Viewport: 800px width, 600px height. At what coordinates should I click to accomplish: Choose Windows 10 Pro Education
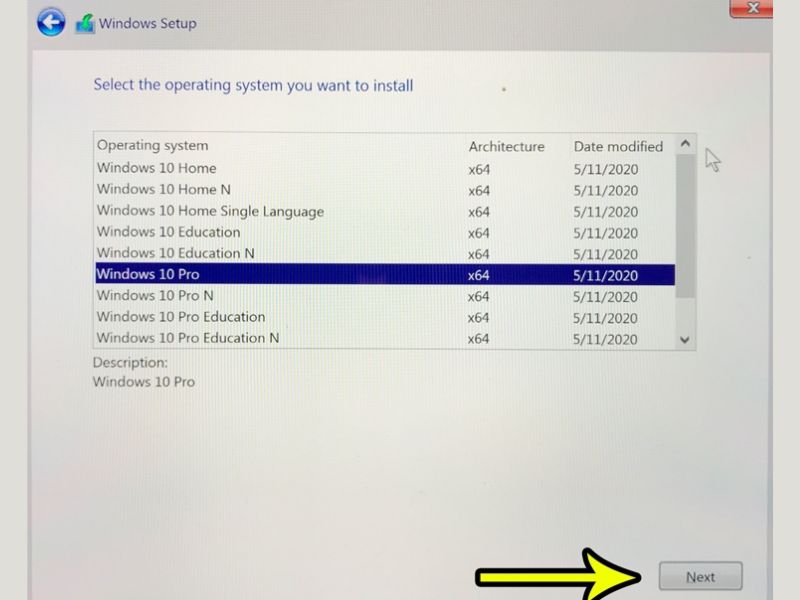385,317
